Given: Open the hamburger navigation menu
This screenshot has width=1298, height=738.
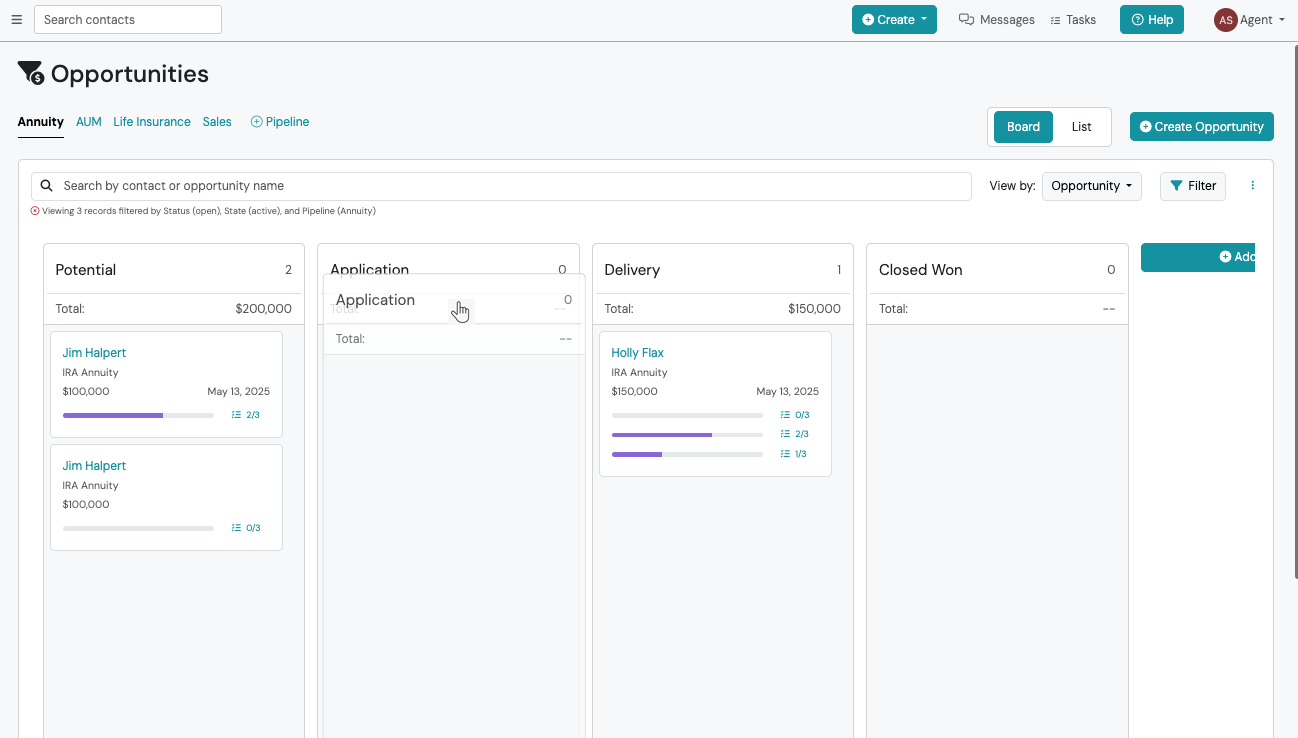Looking at the screenshot, I should 16,20.
